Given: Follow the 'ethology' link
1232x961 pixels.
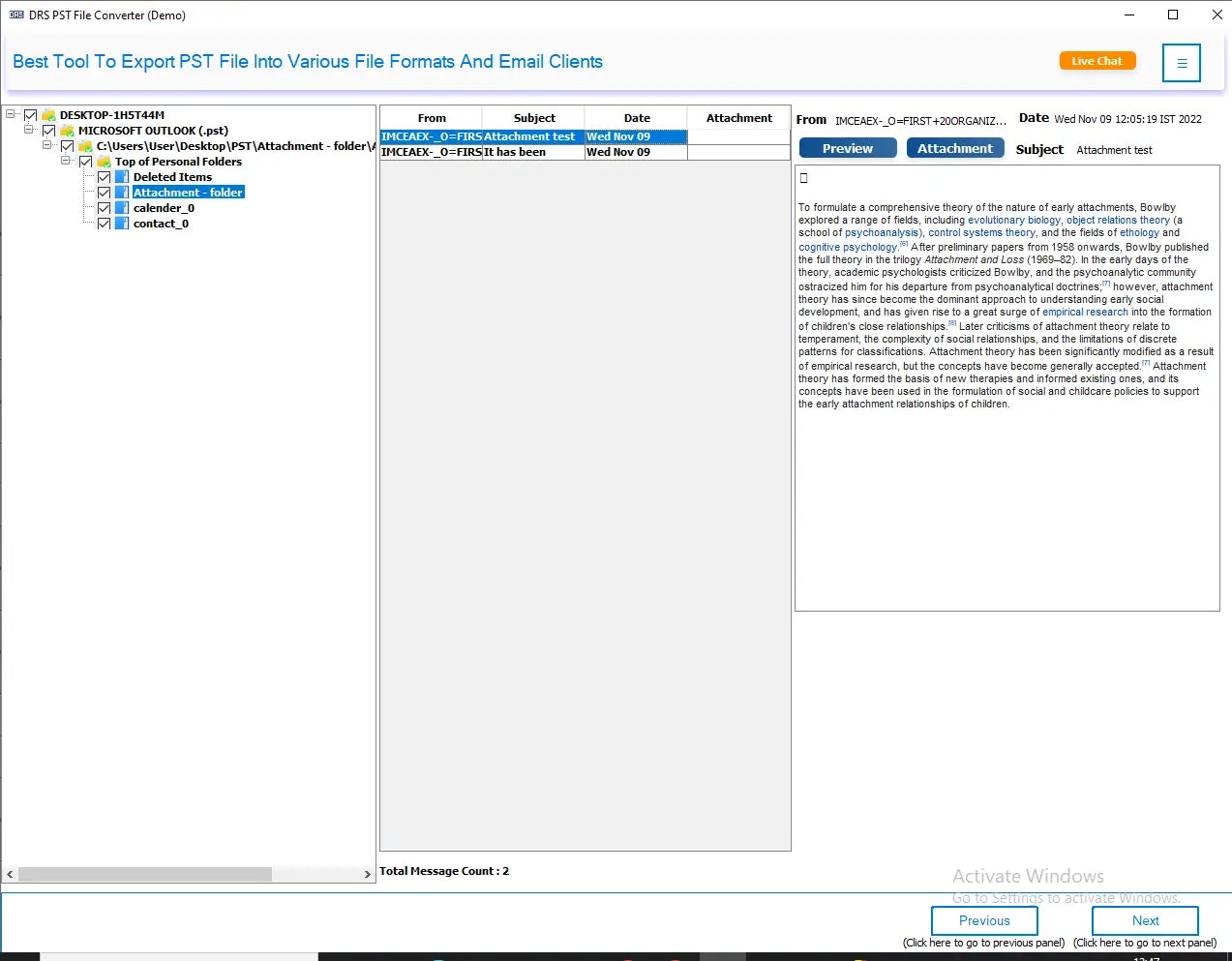Looking at the screenshot, I should 1139,233.
